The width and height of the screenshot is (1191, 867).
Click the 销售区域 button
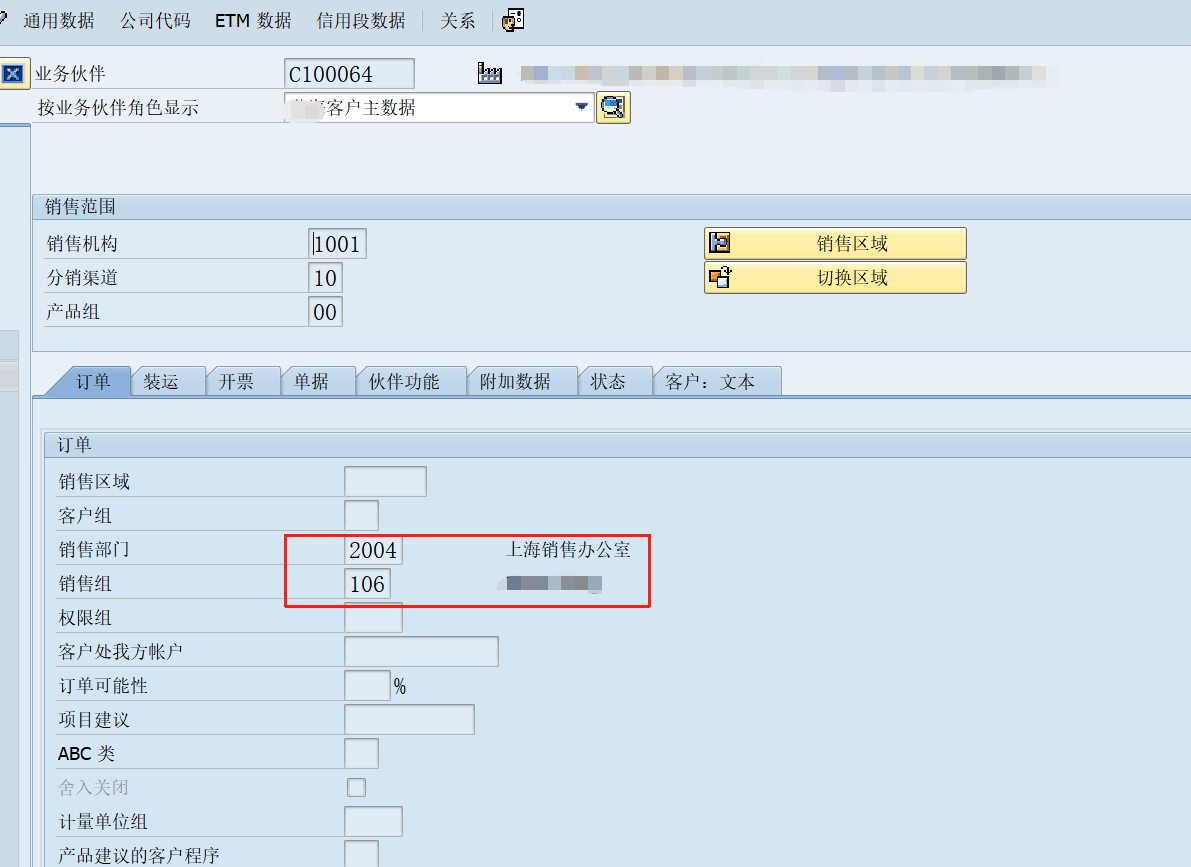click(836, 243)
